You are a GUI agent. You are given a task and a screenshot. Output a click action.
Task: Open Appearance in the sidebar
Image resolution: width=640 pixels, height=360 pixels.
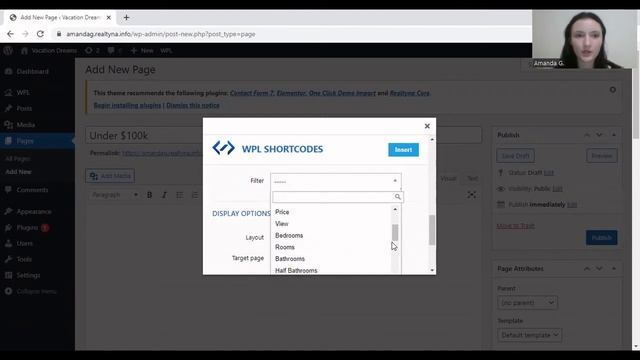33,211
